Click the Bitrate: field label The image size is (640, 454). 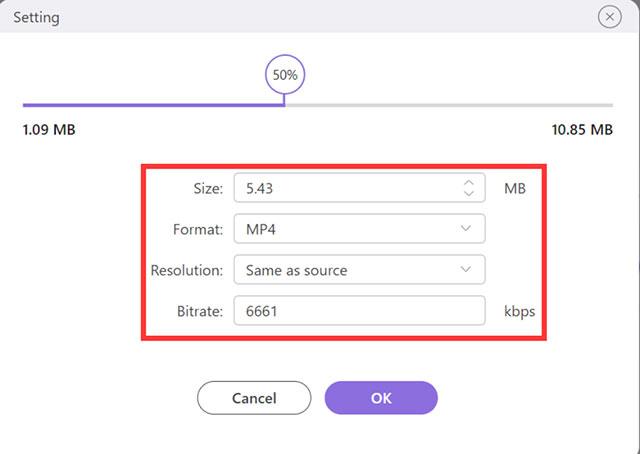coord(201,311)
